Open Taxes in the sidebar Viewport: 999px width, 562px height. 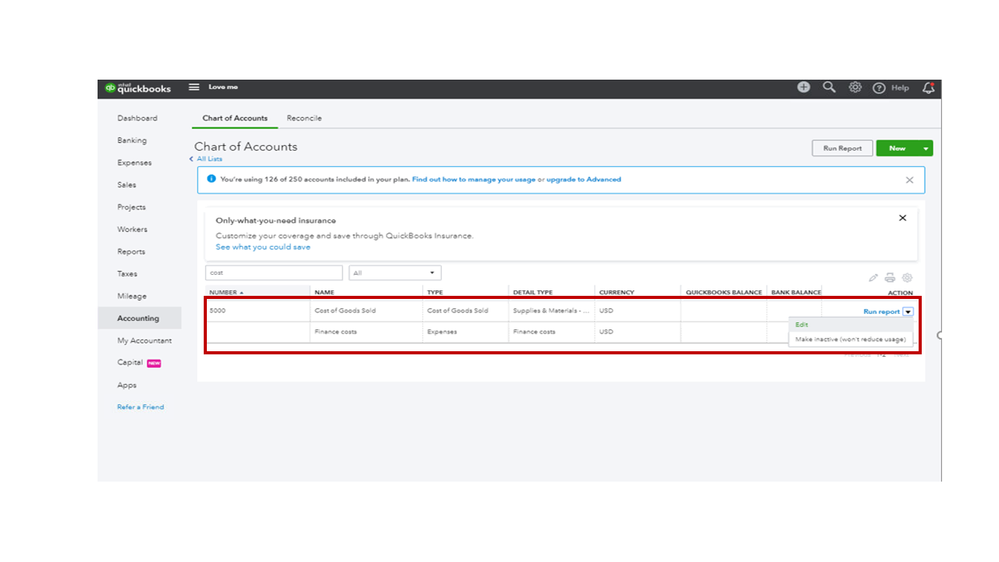(127, 274)
